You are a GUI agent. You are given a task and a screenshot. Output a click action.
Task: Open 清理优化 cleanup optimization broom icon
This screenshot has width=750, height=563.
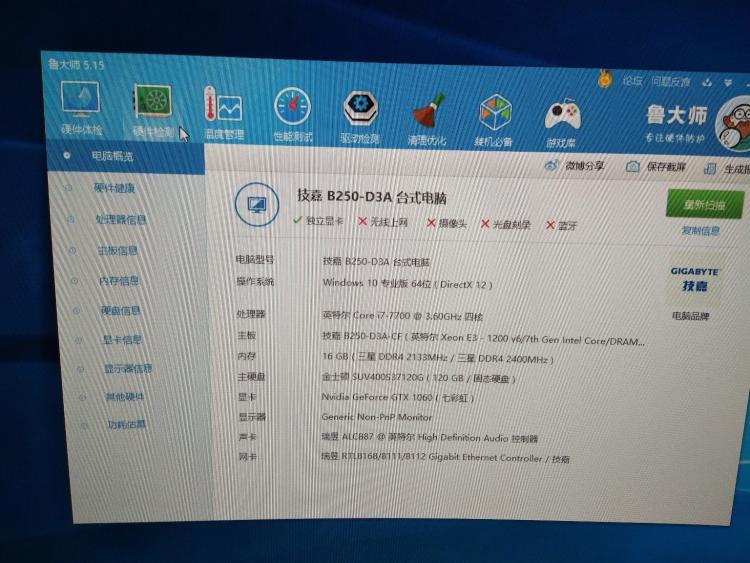pos(427,119)
